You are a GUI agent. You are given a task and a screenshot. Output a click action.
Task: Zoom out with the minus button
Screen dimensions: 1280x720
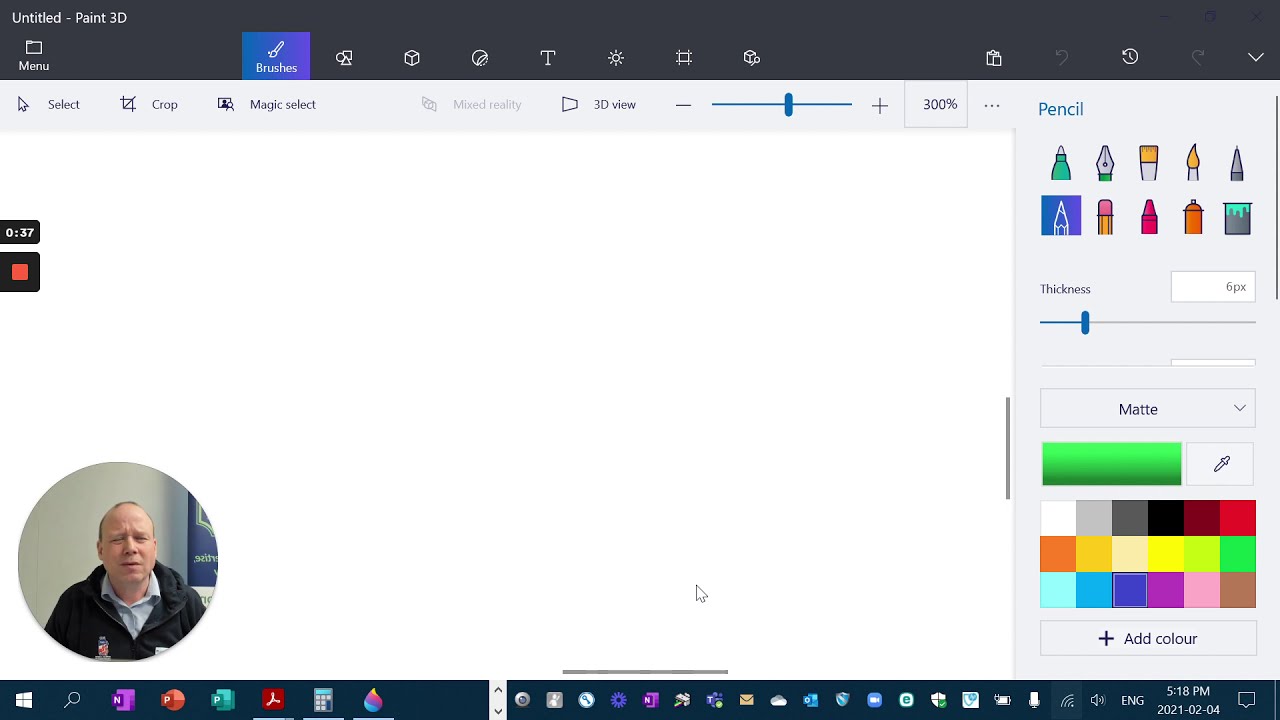tap(683, 104)
